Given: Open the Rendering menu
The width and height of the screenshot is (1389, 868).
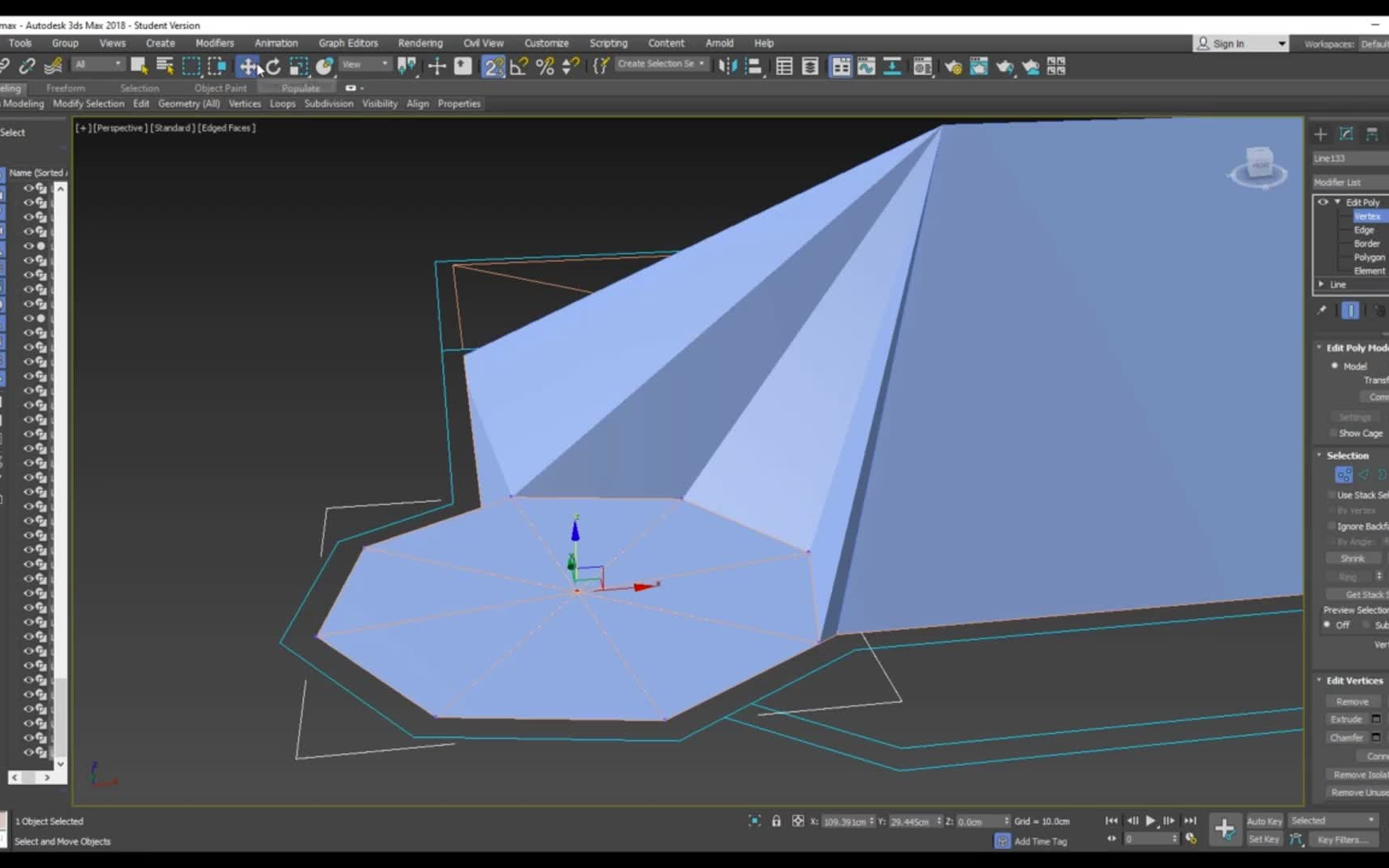Looking at the screenshot, I should [x=420, y=43].
